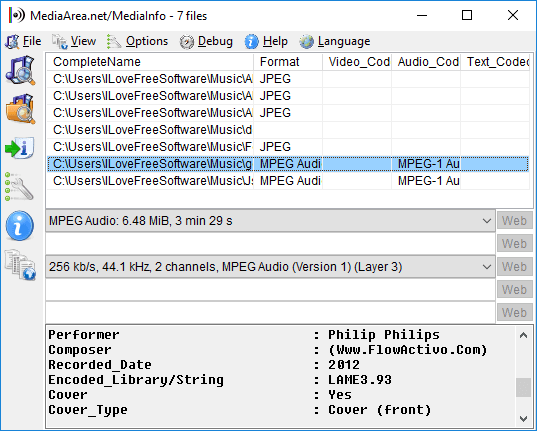Screen dimensions: 537x431
Task: Click the details pane scrollbar thumb
Action: click(523, 387)
